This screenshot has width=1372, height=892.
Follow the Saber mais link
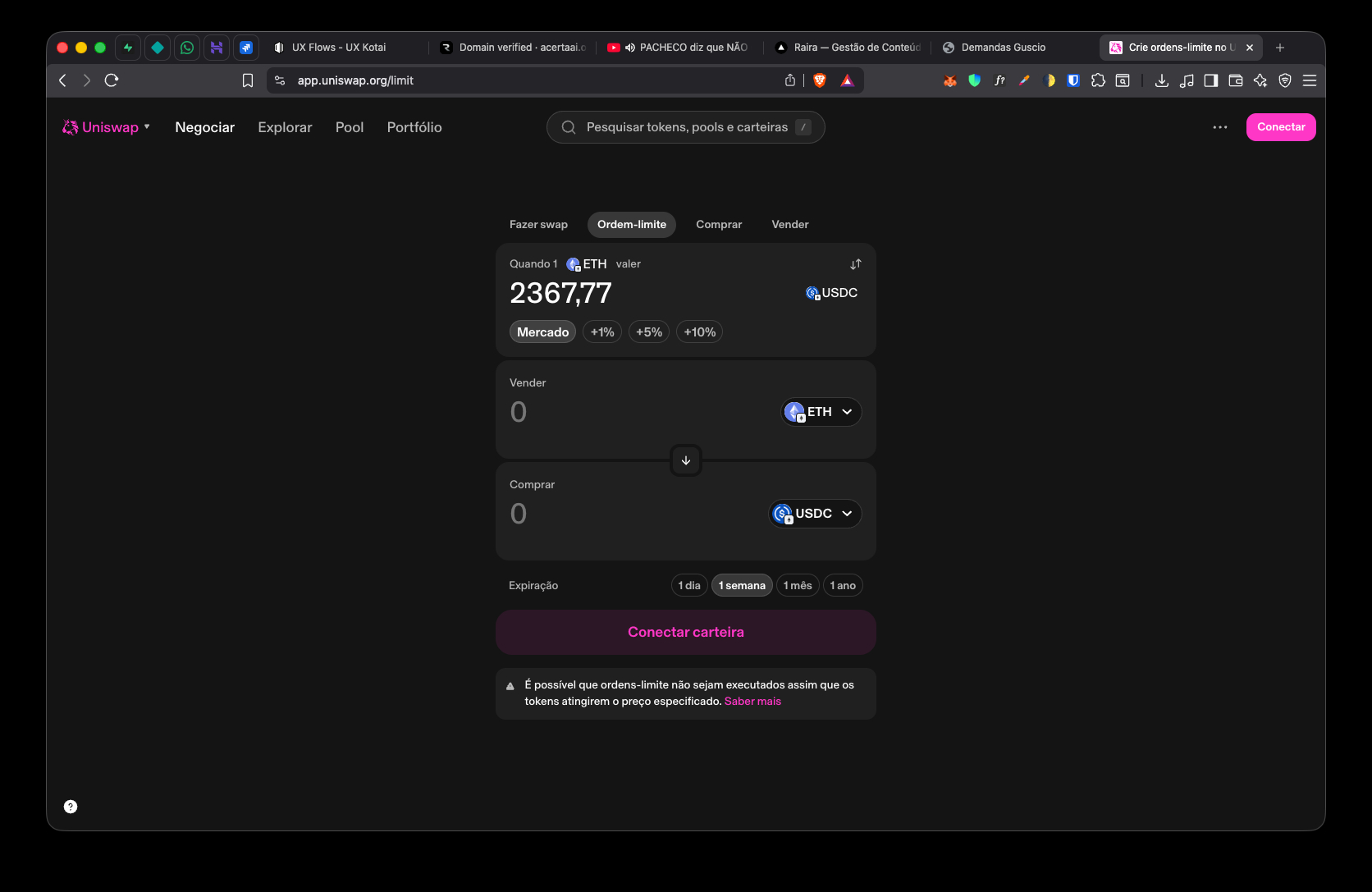click(x=752, y=702)
